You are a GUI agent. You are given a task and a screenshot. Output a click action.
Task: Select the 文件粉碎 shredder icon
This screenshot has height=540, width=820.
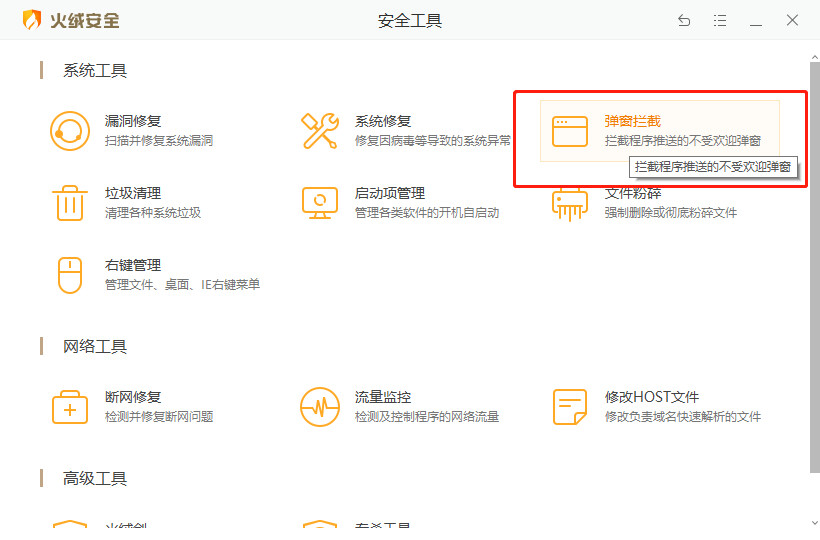(570, 205)
